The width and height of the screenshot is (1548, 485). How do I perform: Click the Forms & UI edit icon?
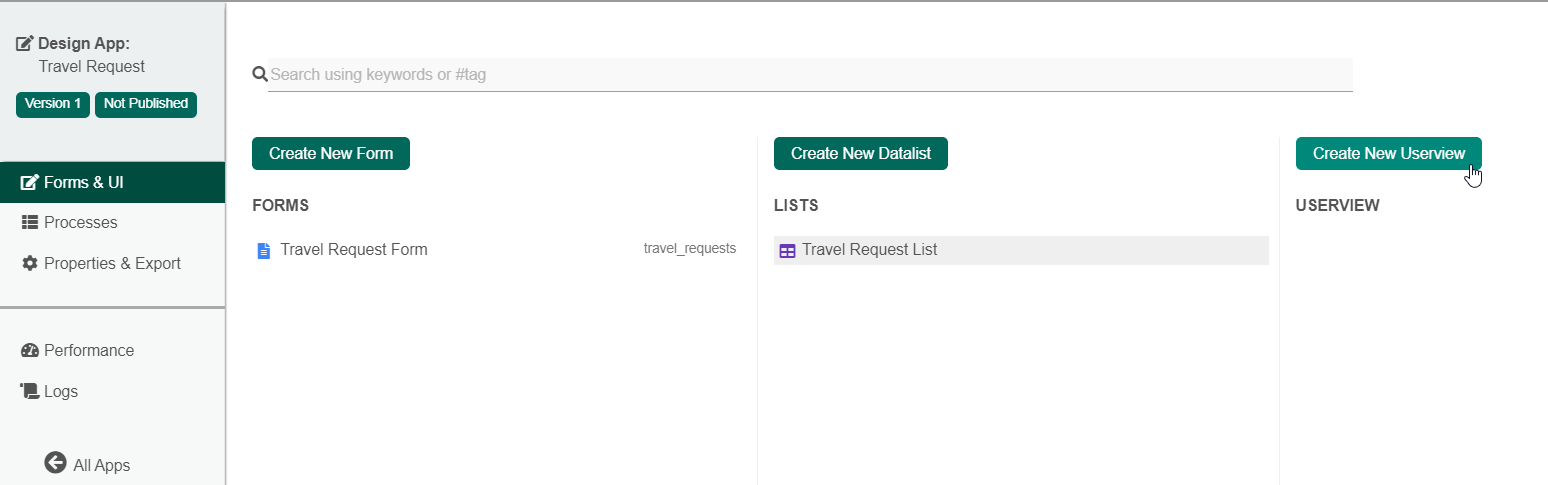(x=30, y=183)
